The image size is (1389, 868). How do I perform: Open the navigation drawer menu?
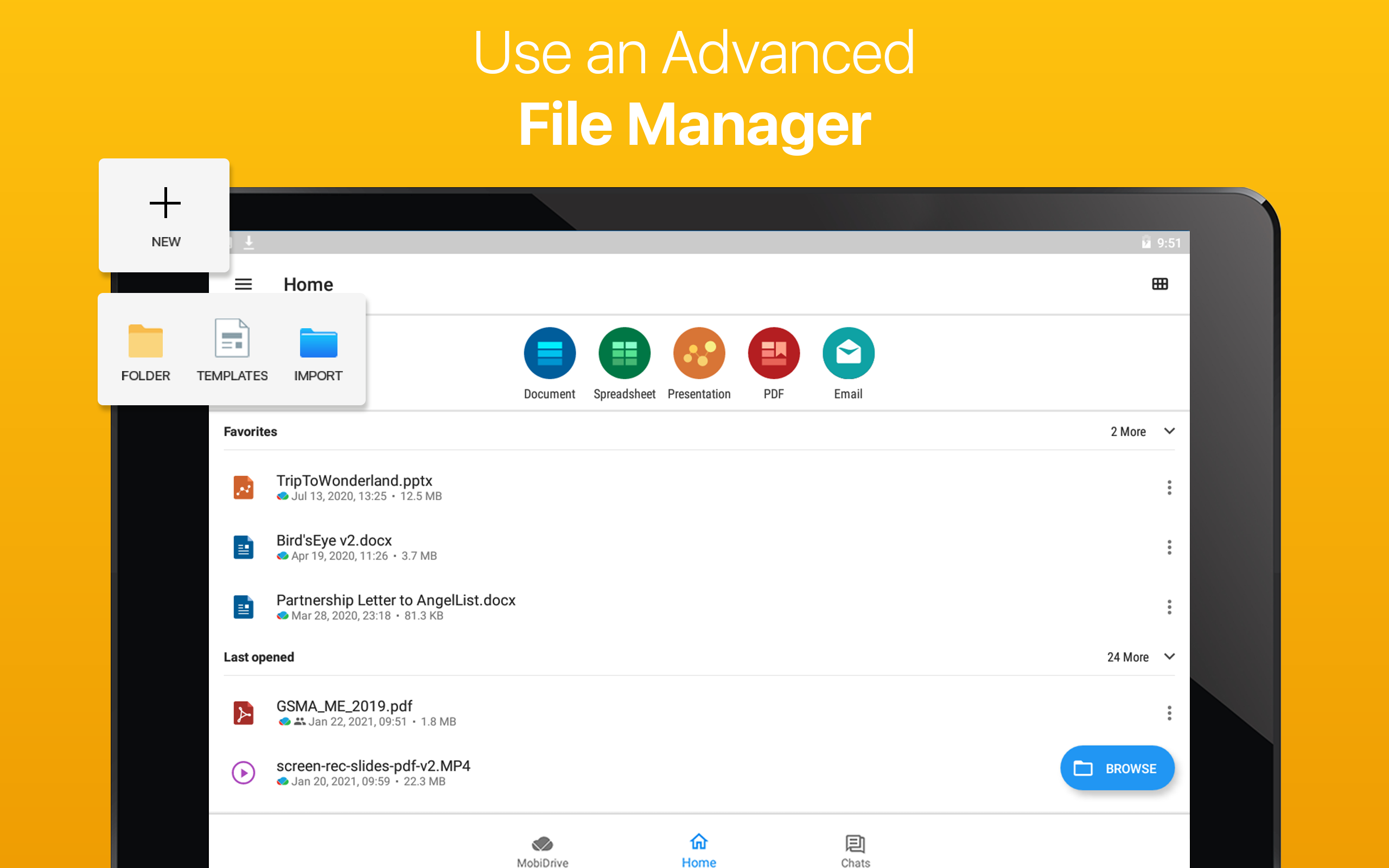click(244, 284)
